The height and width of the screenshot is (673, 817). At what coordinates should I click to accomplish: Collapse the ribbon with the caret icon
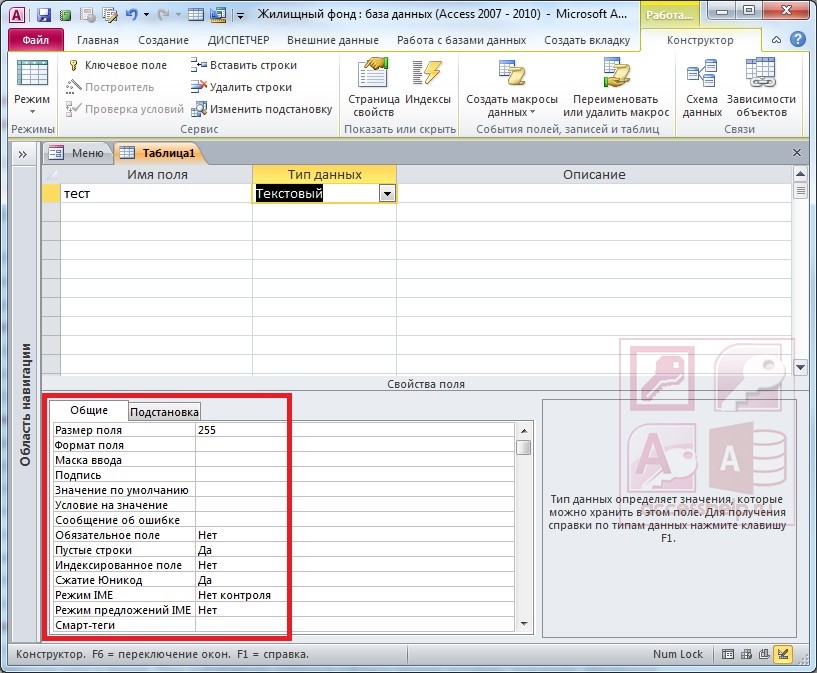pyautogui.click(x=776, y=40)
